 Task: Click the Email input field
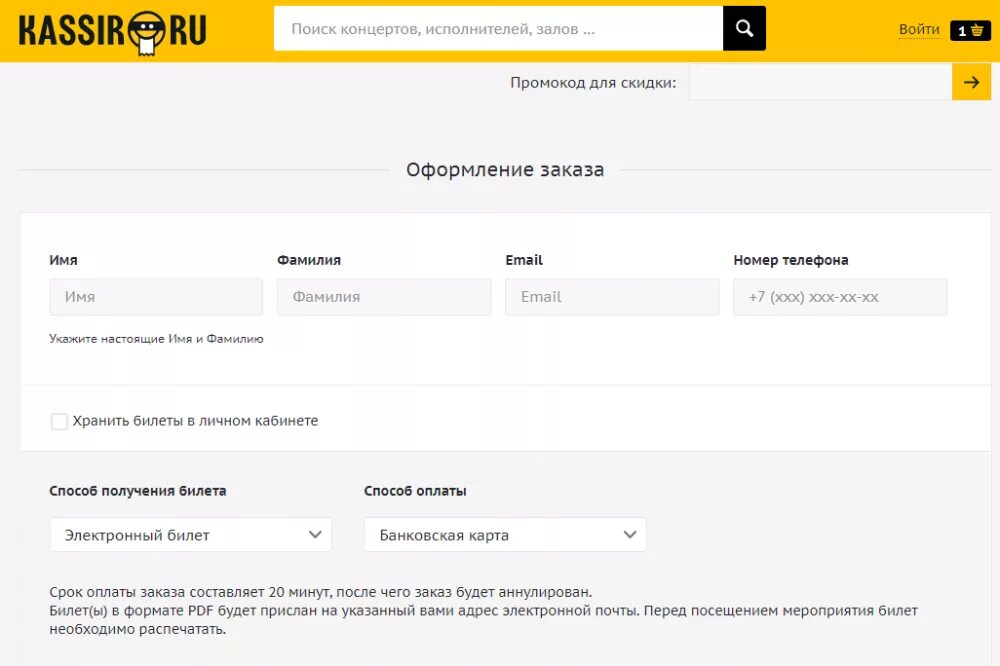[x=612, y=297]
